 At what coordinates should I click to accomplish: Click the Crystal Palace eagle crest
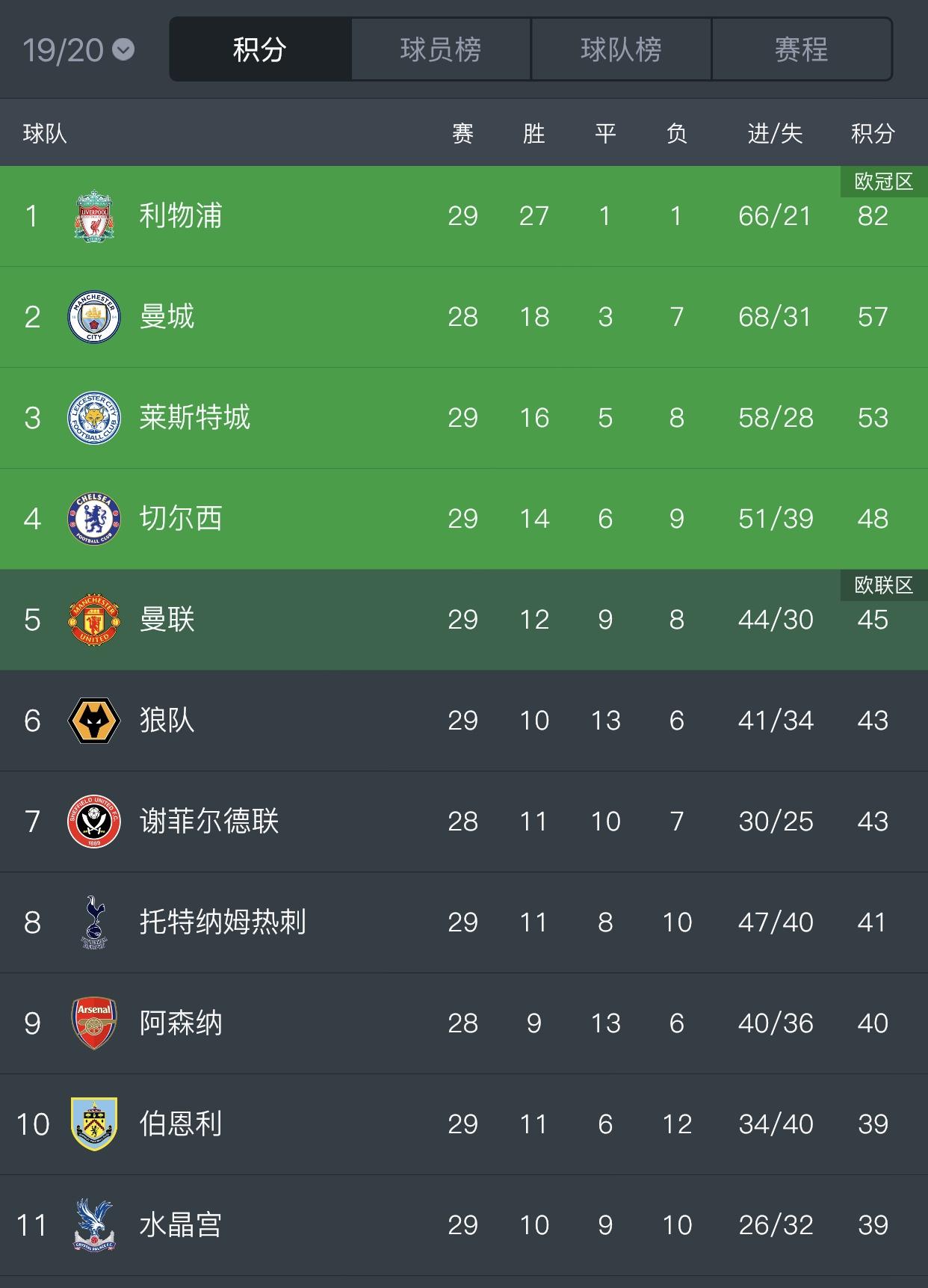pos(94,1225)
